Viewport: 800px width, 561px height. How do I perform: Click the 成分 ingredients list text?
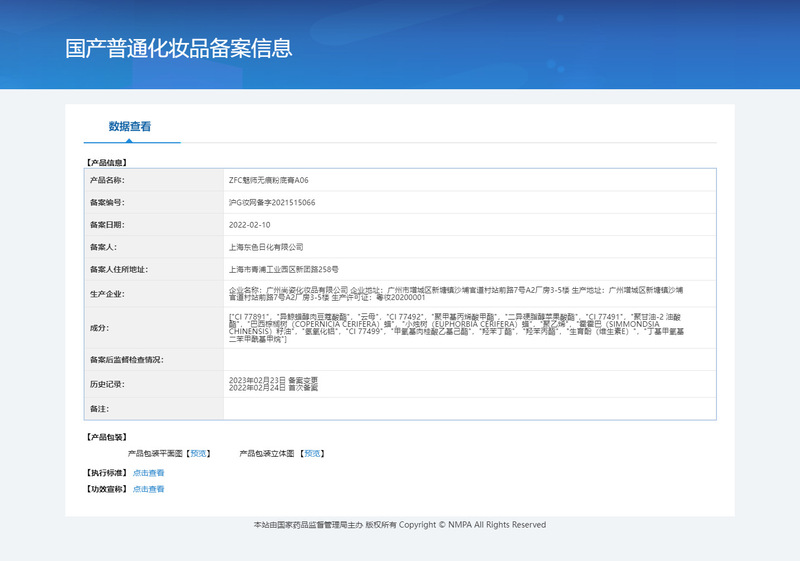(x=456, y=328)
